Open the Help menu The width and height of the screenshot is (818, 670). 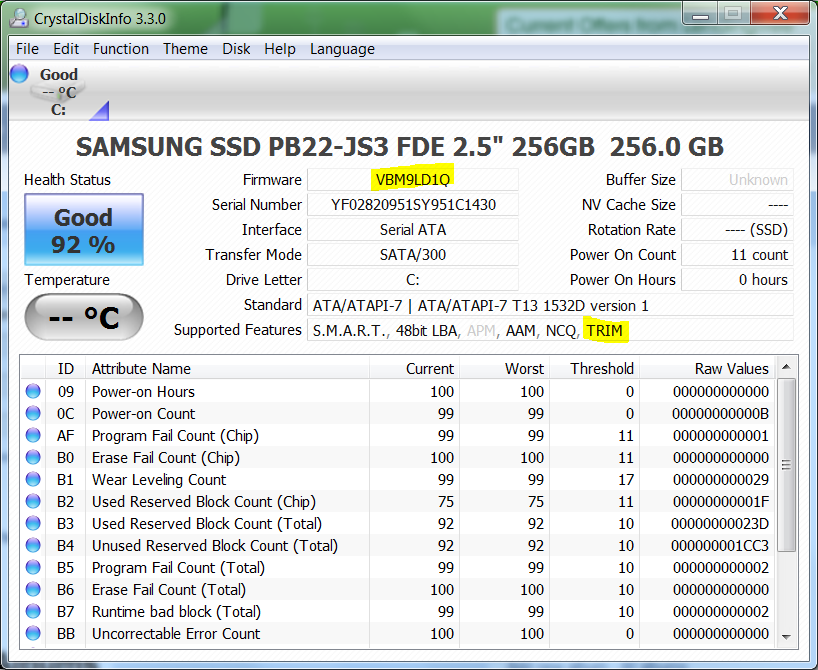point(280,49)
